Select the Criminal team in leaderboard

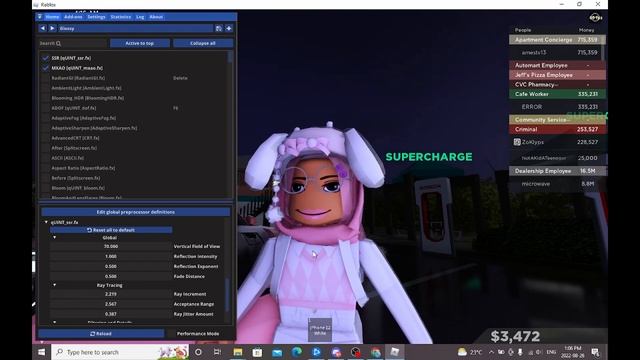coord(557,129)
